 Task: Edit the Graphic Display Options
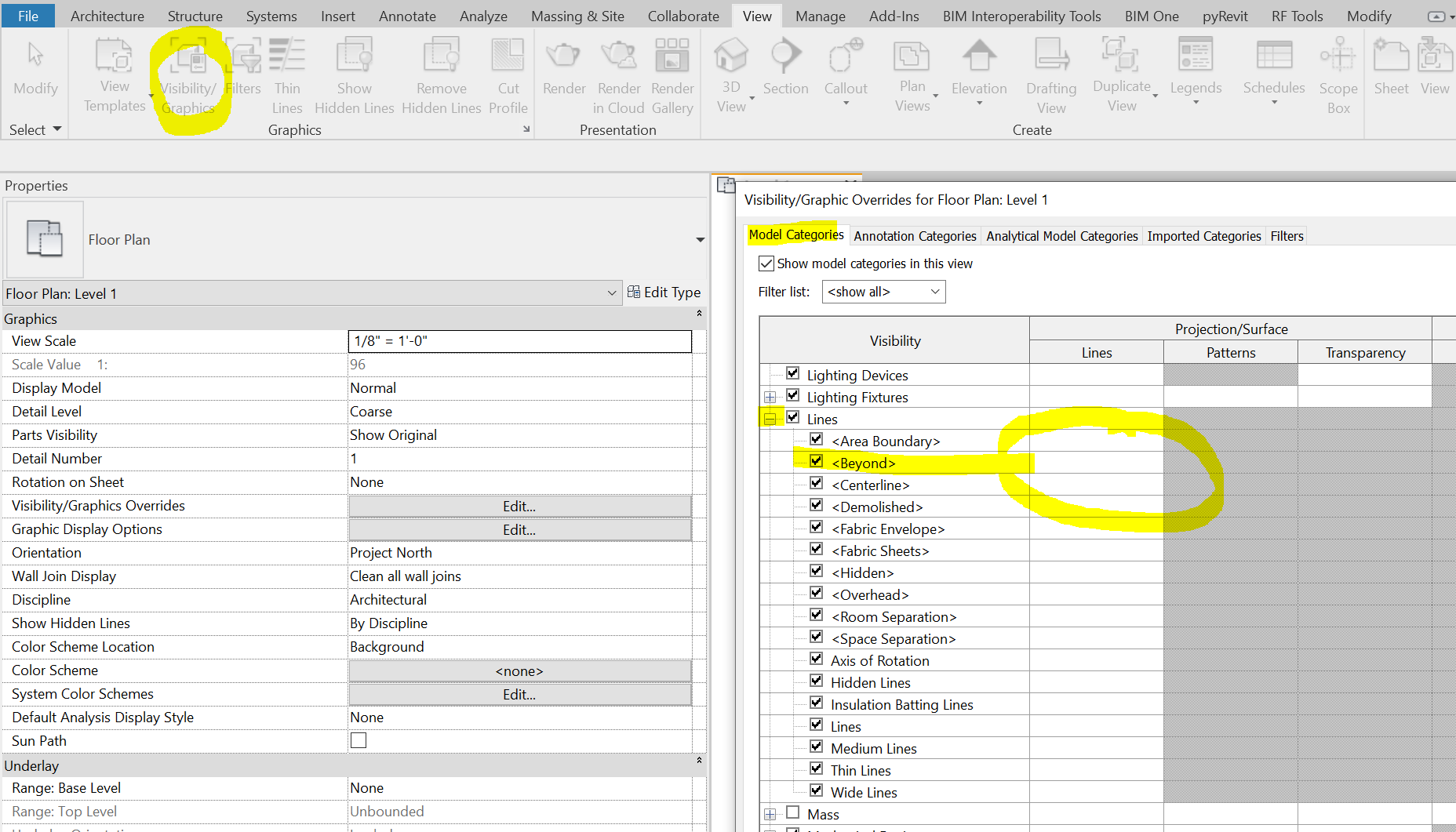pyautogui.click(x=518, y=529)
